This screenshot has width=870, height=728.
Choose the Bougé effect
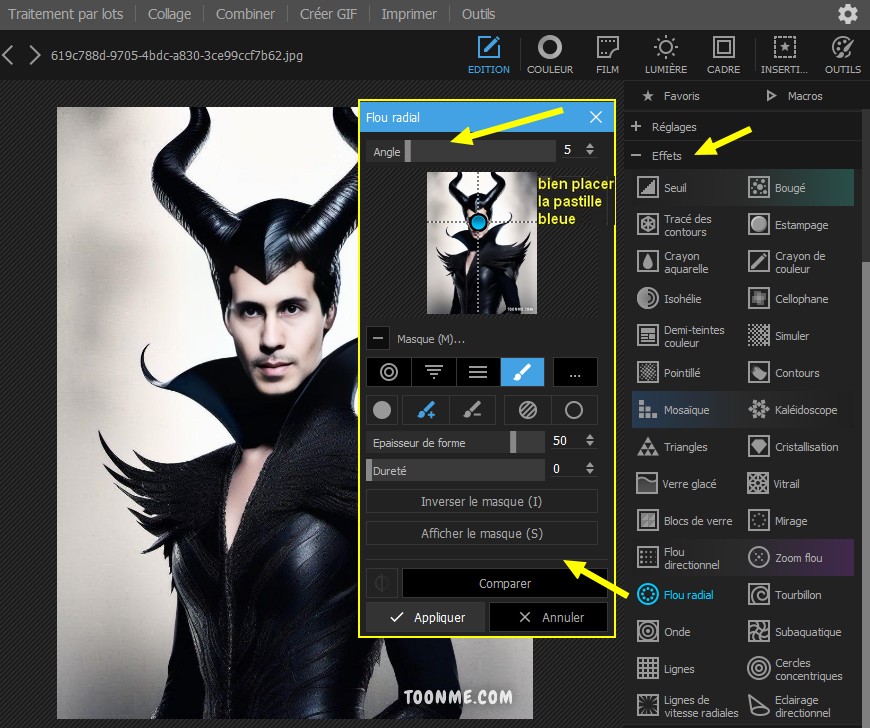[798, 188]
